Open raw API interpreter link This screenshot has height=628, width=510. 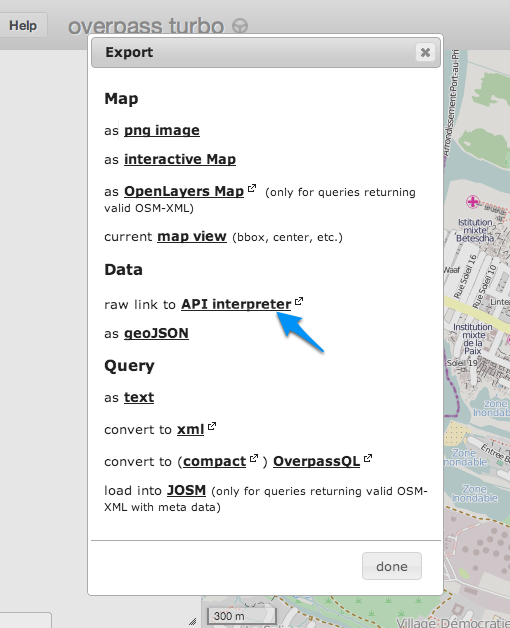point(236,304)
